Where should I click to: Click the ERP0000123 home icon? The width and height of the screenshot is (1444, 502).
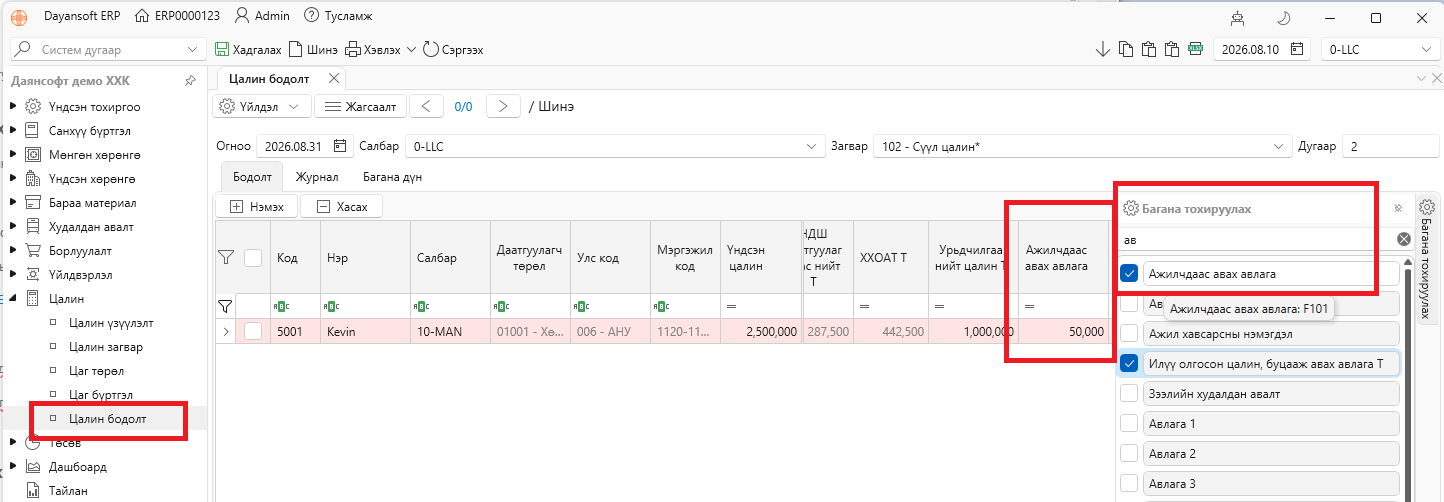[x=142, y=16]
